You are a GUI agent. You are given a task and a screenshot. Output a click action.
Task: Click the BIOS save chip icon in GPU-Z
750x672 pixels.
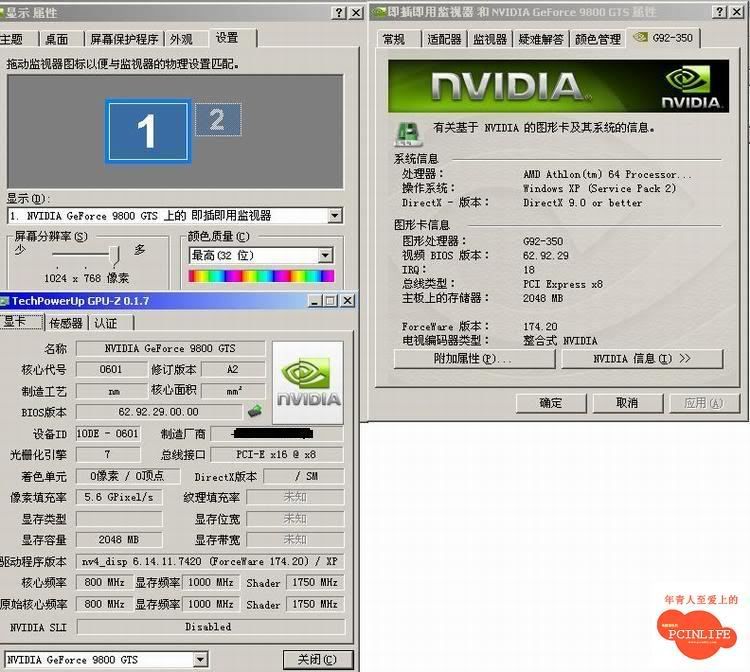(255, 411)
